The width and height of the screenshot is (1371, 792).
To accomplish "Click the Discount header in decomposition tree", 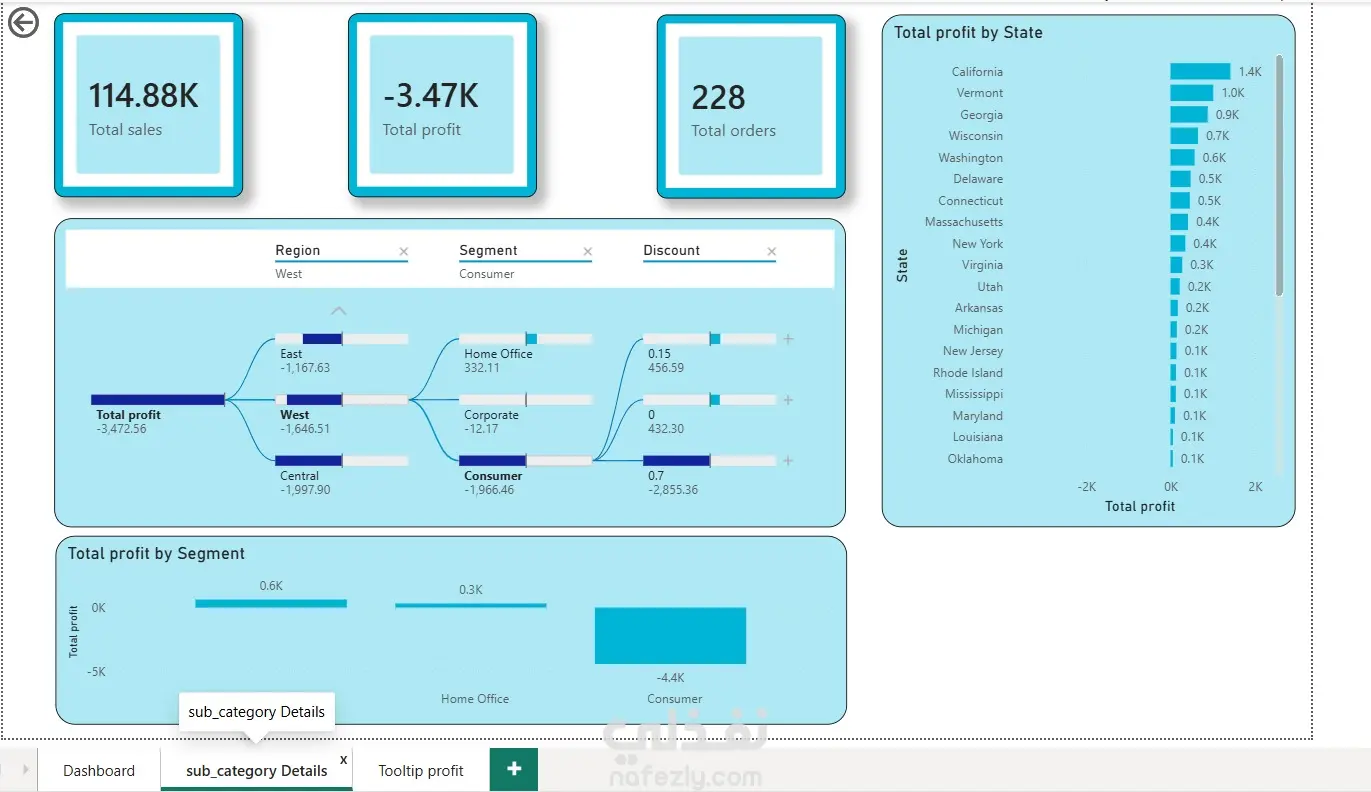I will [x=672, y=250].
